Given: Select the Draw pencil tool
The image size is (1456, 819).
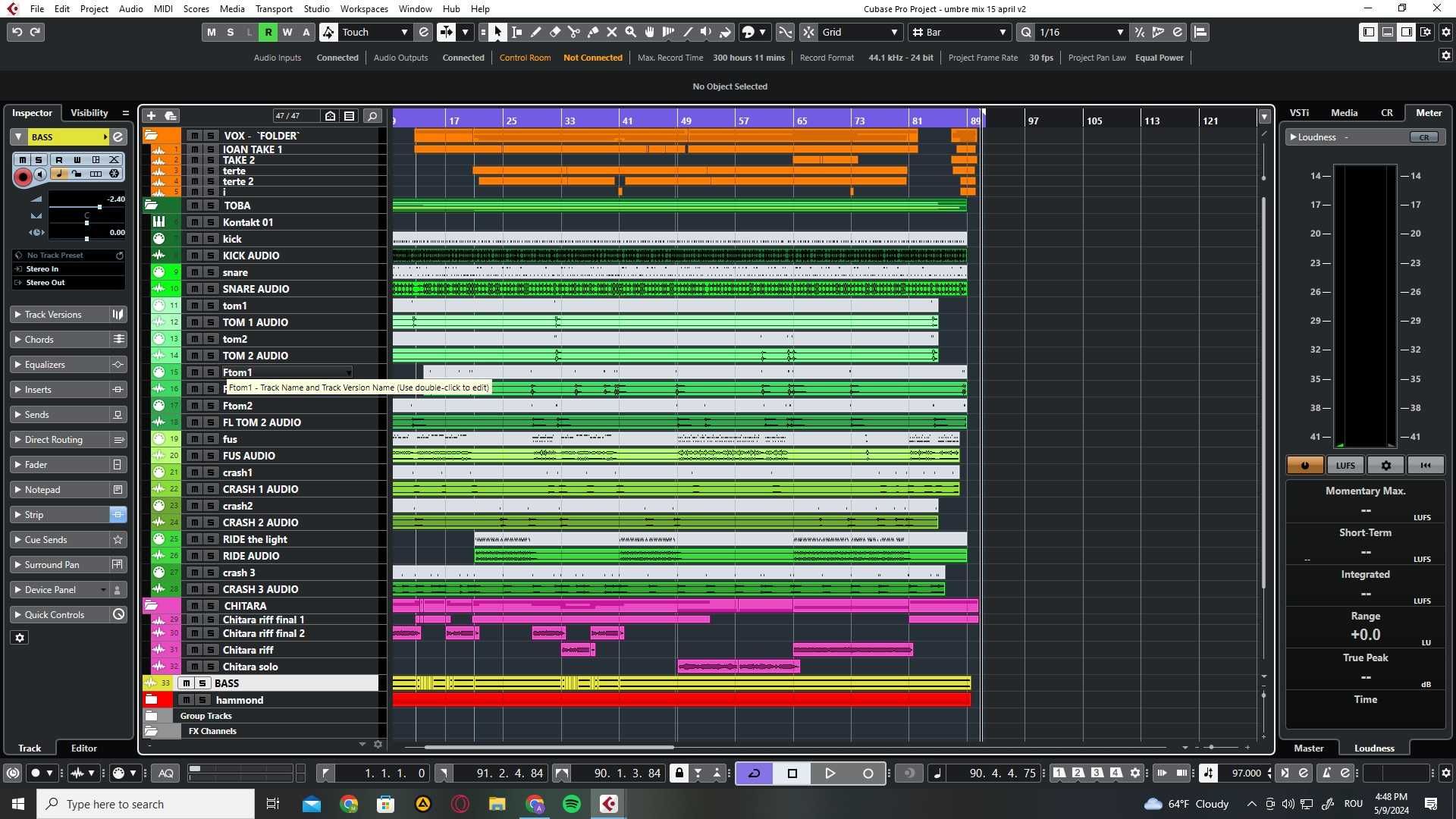Looking at the screenshot, I should [x=536, y=32].
